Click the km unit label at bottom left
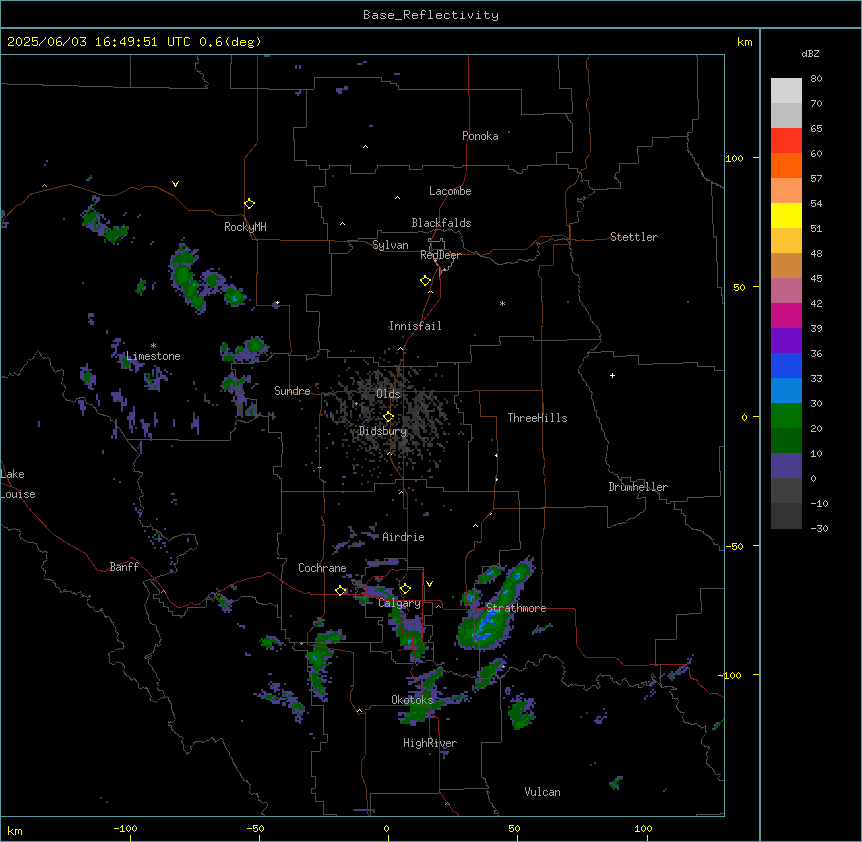 15,830
